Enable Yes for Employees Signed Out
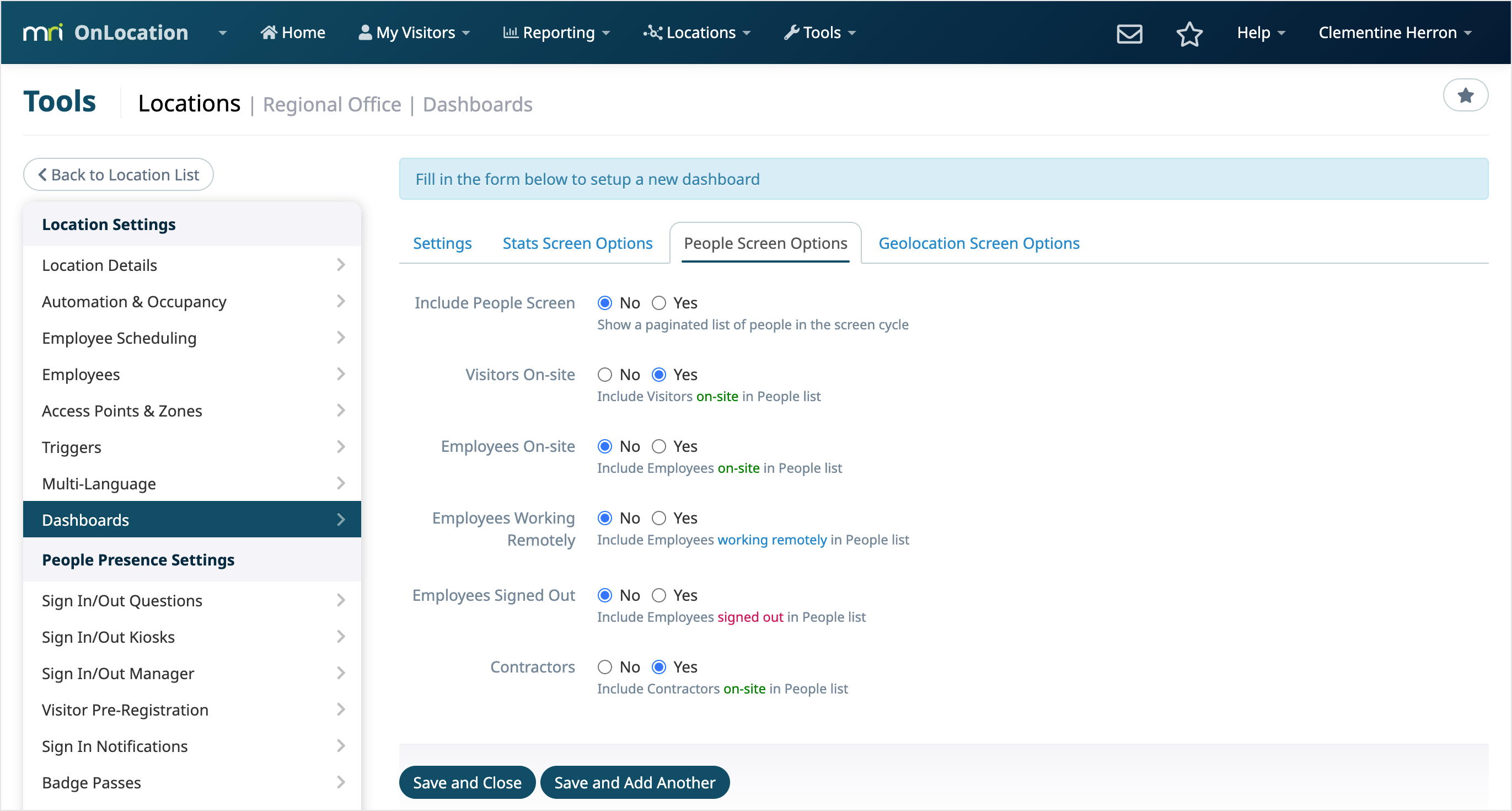Screen dimensions: 1512x811 pos(658,595)
